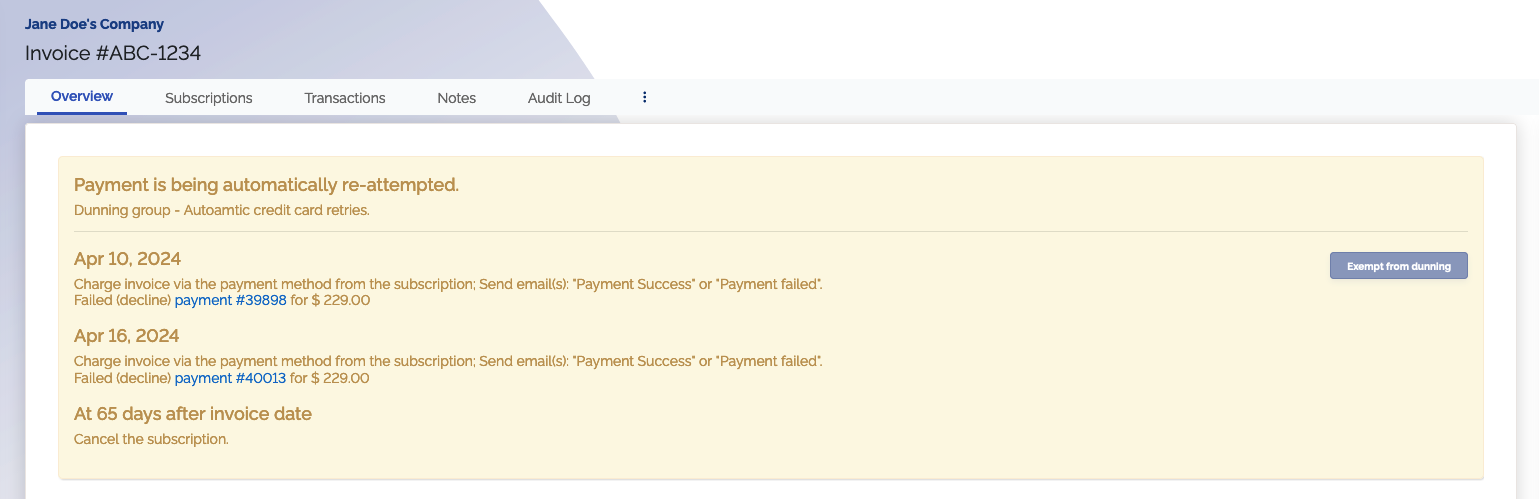Switch to the Overview tab
1539x499 pixels.
tap(82, 97)
